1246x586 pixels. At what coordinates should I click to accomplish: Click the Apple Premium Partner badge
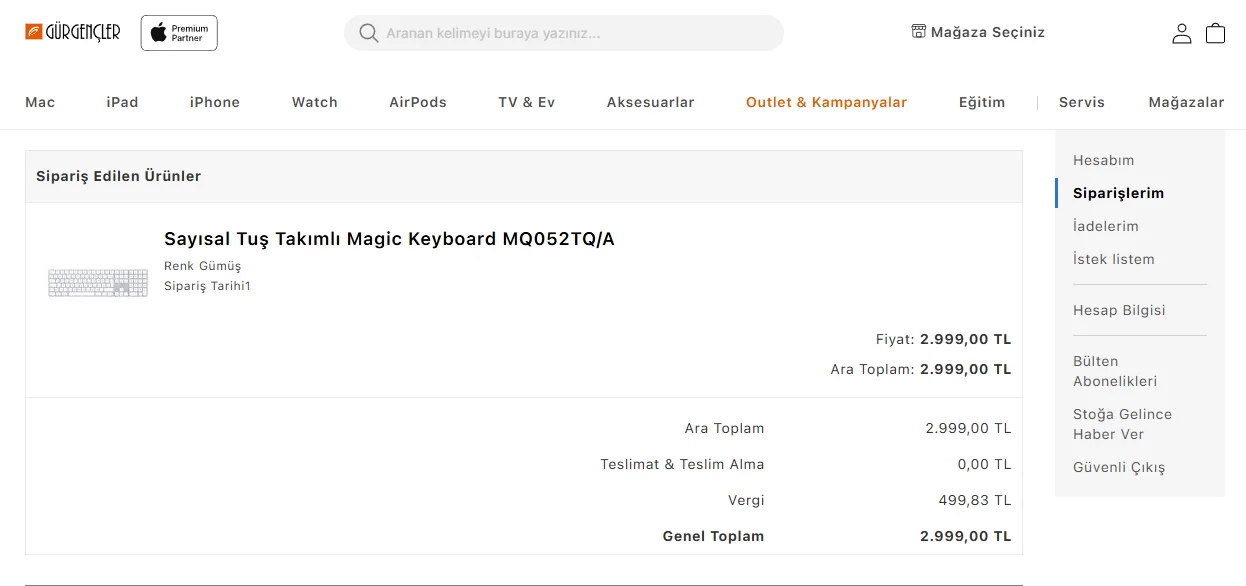click(179, 33)
